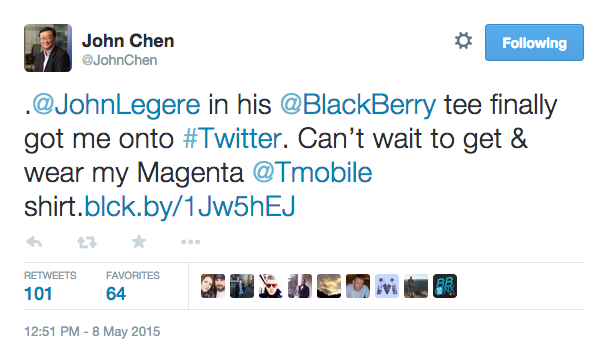Open John Chen's profile picture
The width and height of the screenshot is (606, 362).
coord(48,48)
